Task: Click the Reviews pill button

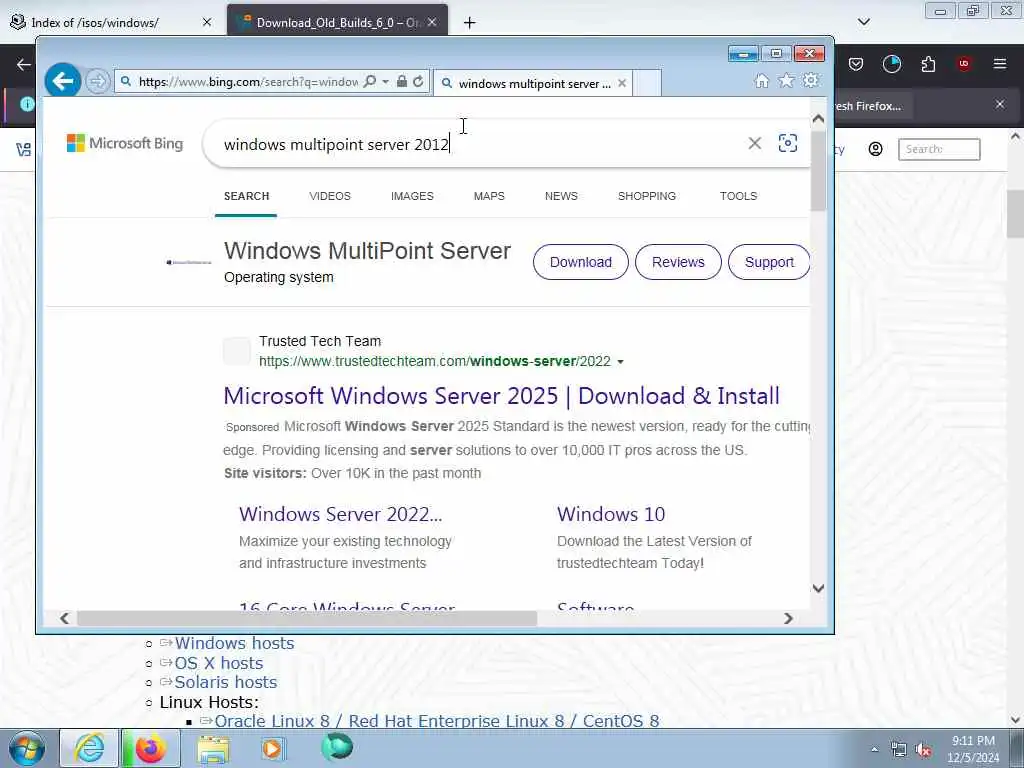Action: point(678,262)
